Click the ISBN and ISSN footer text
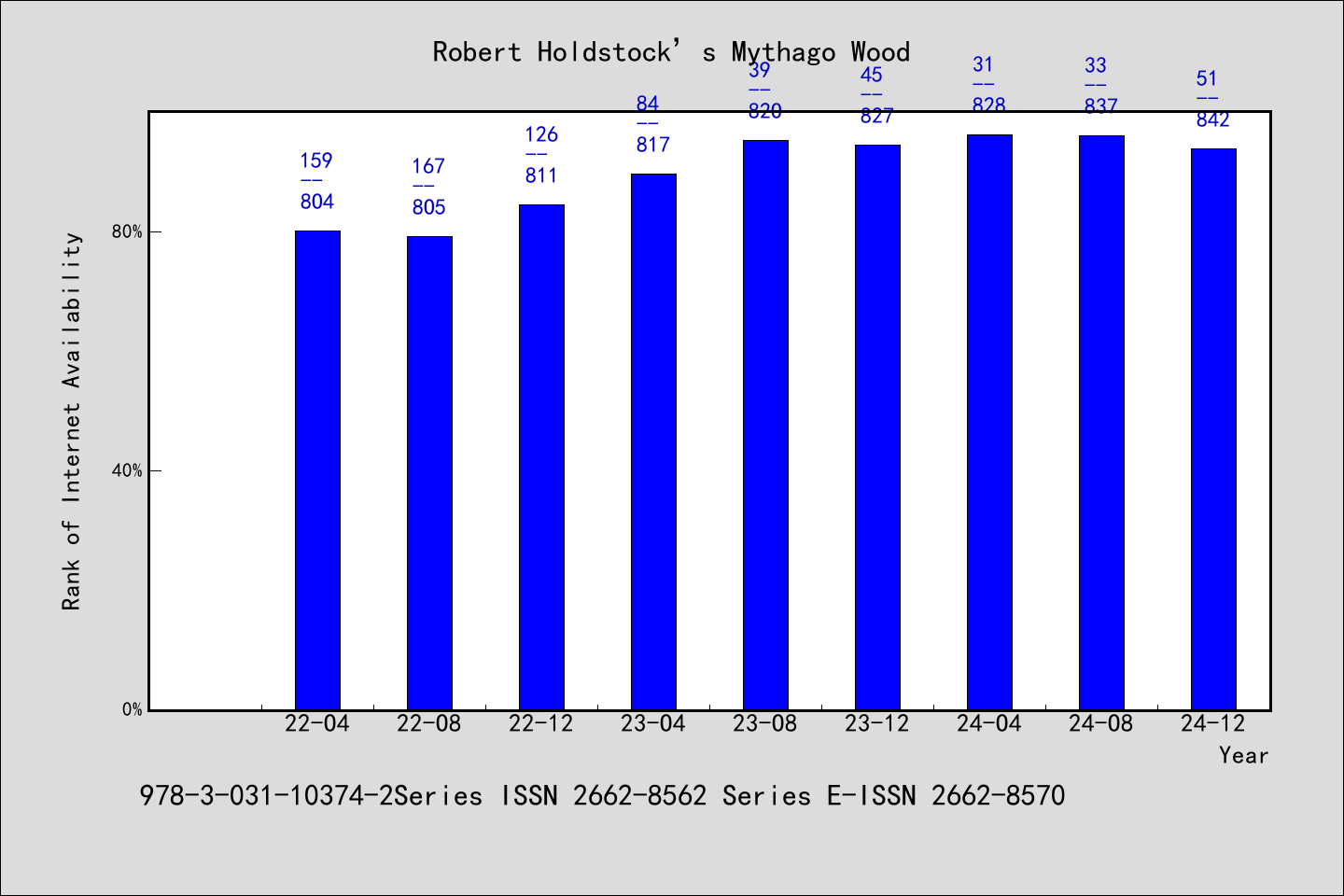Viewport: 1344px width, 896px height. pyautogui.click(x=602, y=795)
